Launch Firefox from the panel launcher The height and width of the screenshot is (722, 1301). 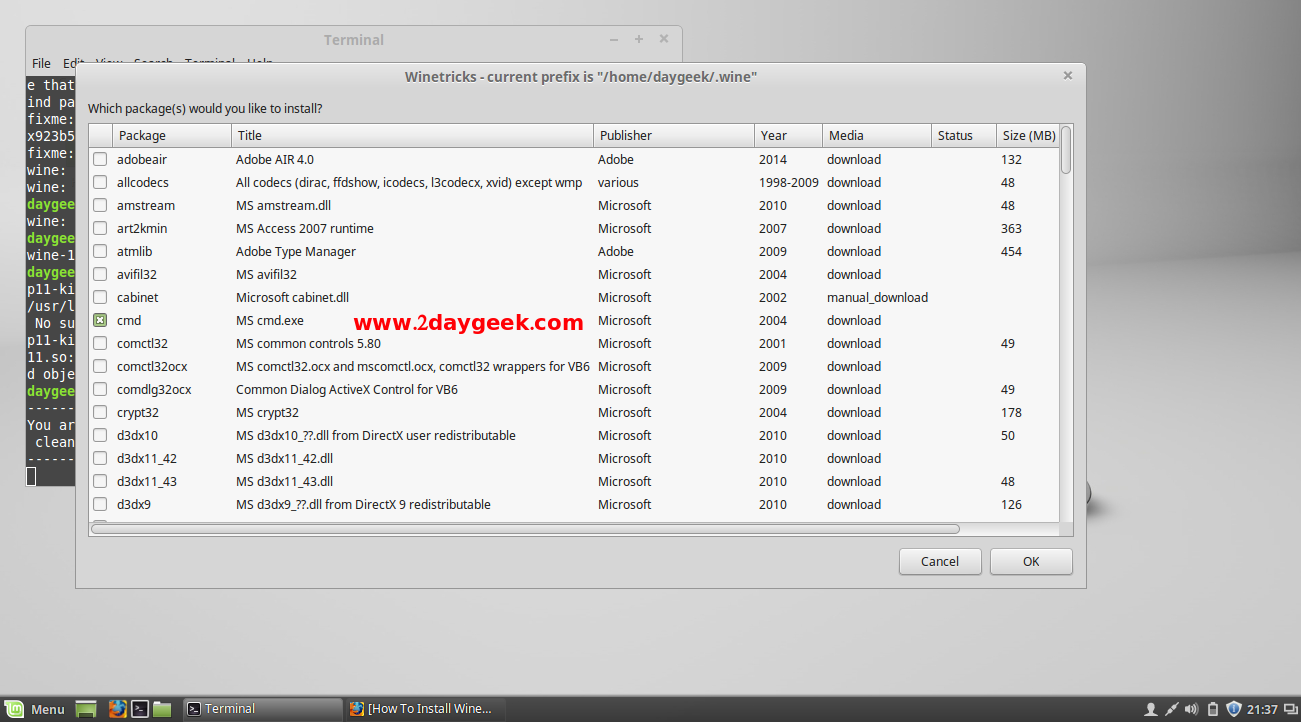118,709
